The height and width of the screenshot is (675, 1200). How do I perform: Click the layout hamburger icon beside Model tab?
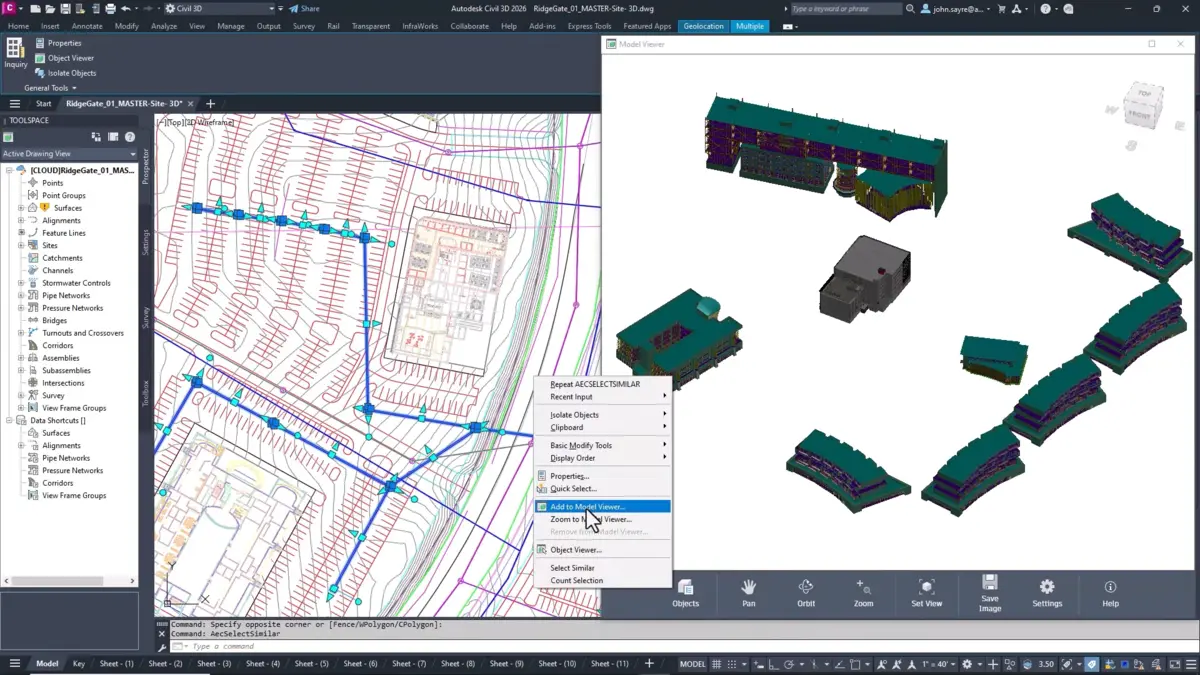[14, 663]
